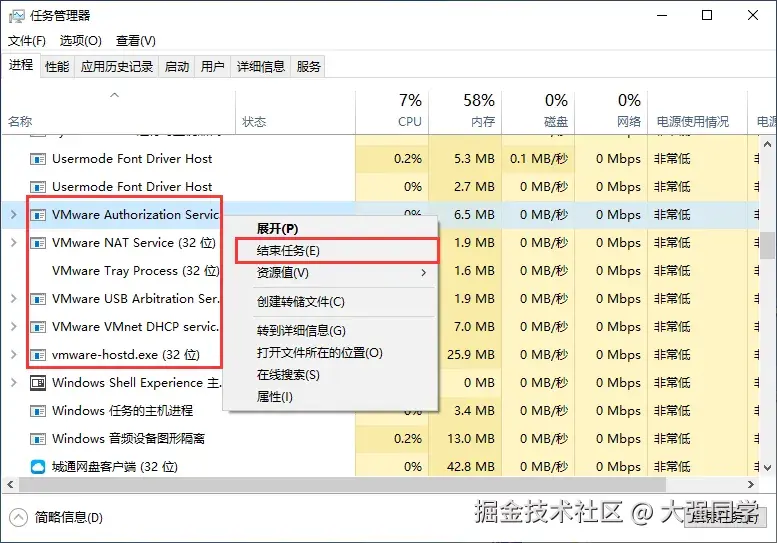Open the 资源值(V) submenu arrow
Screen dimensions: 777x543
[423, 272]
